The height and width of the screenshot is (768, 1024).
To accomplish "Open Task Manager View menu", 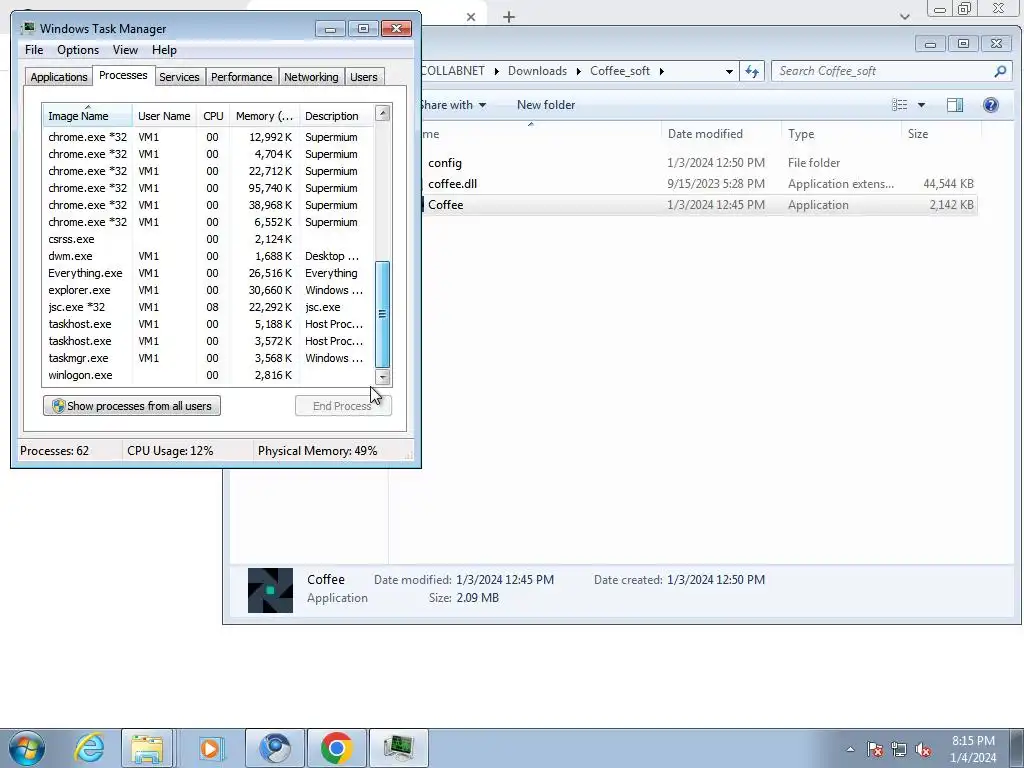I will pyautogui.click(x=125, y=50).
